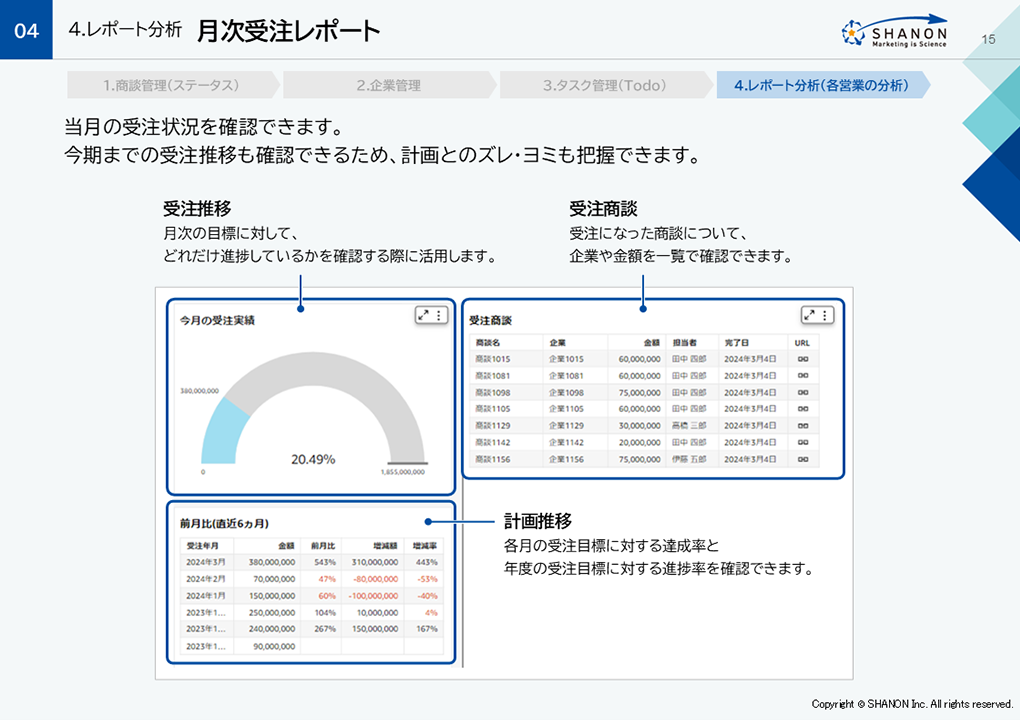Click the blue filled gauge segment

(x=222, y=436)
